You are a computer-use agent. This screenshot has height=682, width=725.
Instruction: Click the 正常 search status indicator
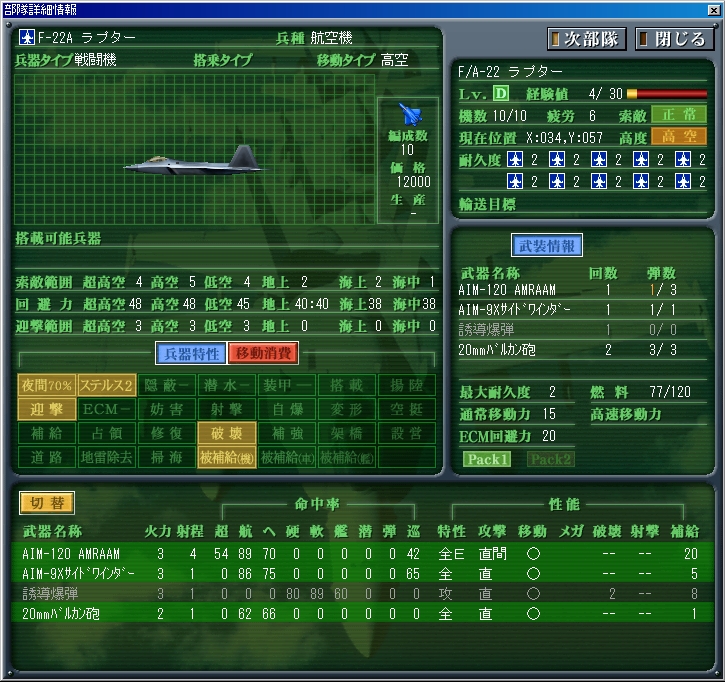[x=679, y=115]
